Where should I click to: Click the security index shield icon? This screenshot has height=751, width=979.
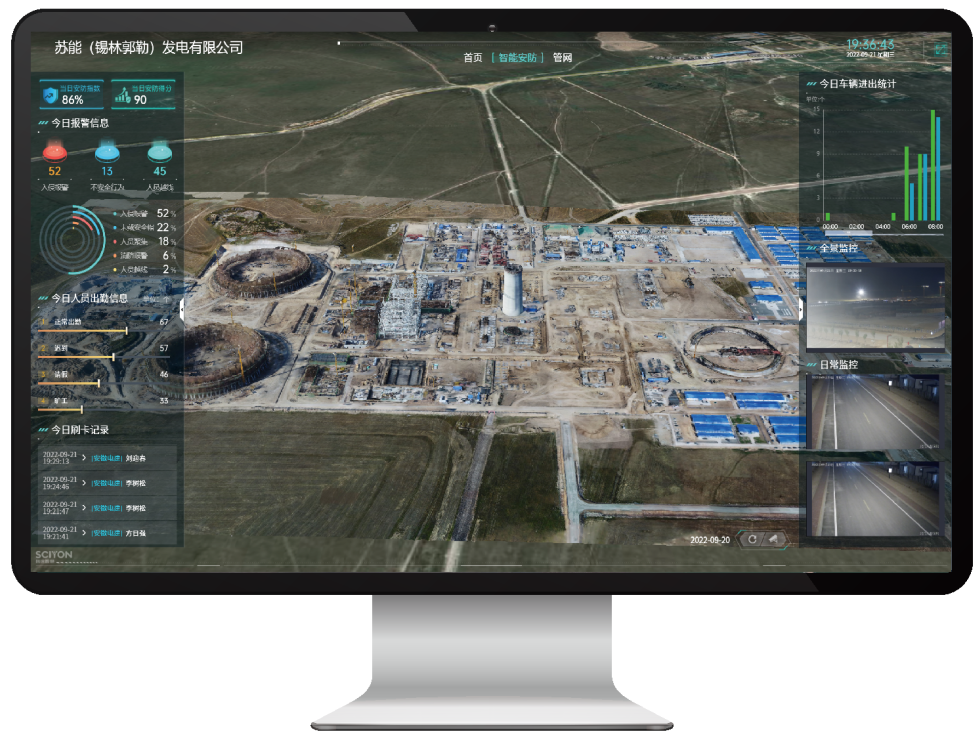[x=50, y=95]
